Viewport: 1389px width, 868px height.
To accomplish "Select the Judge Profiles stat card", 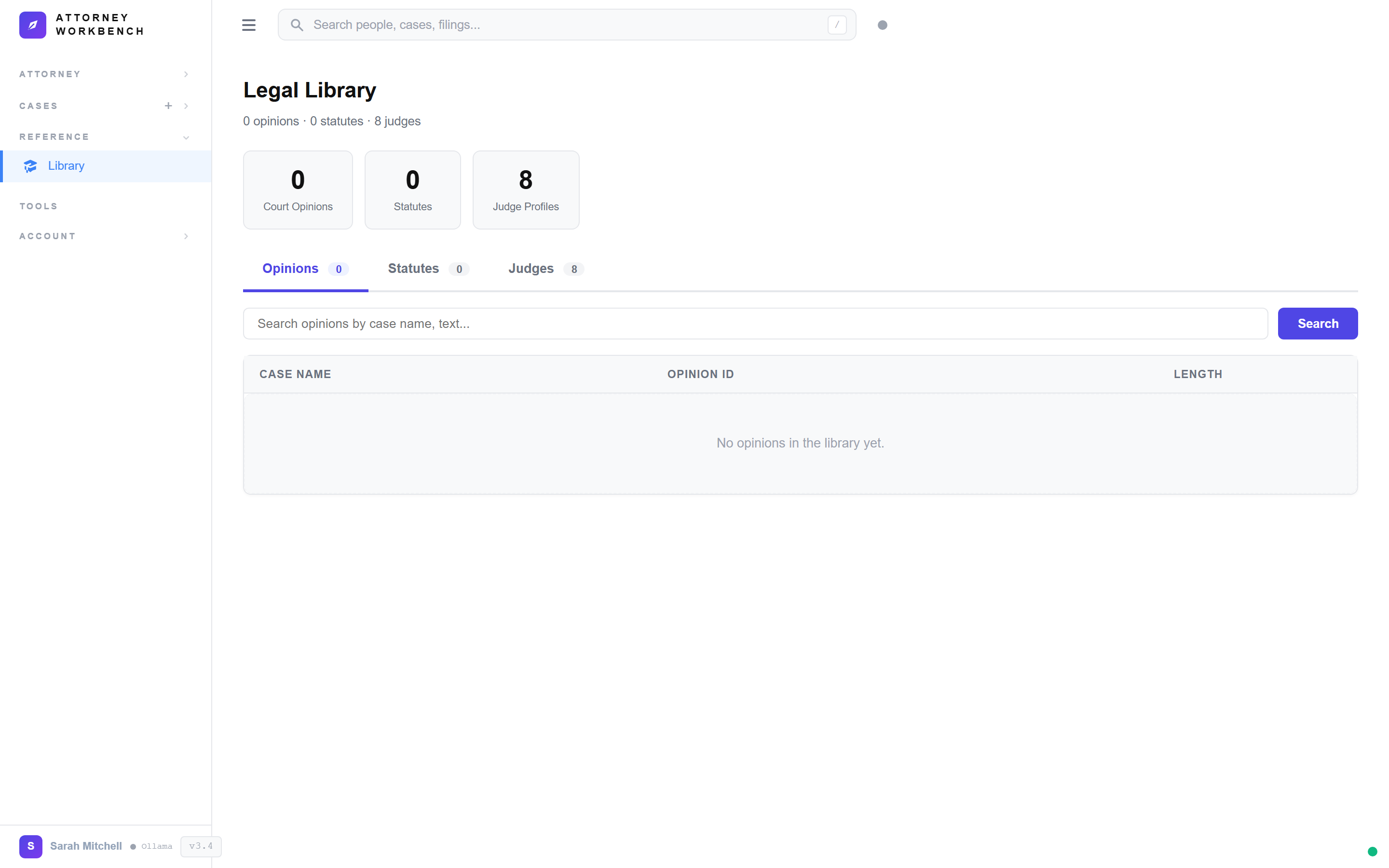I will pos(526,190).
